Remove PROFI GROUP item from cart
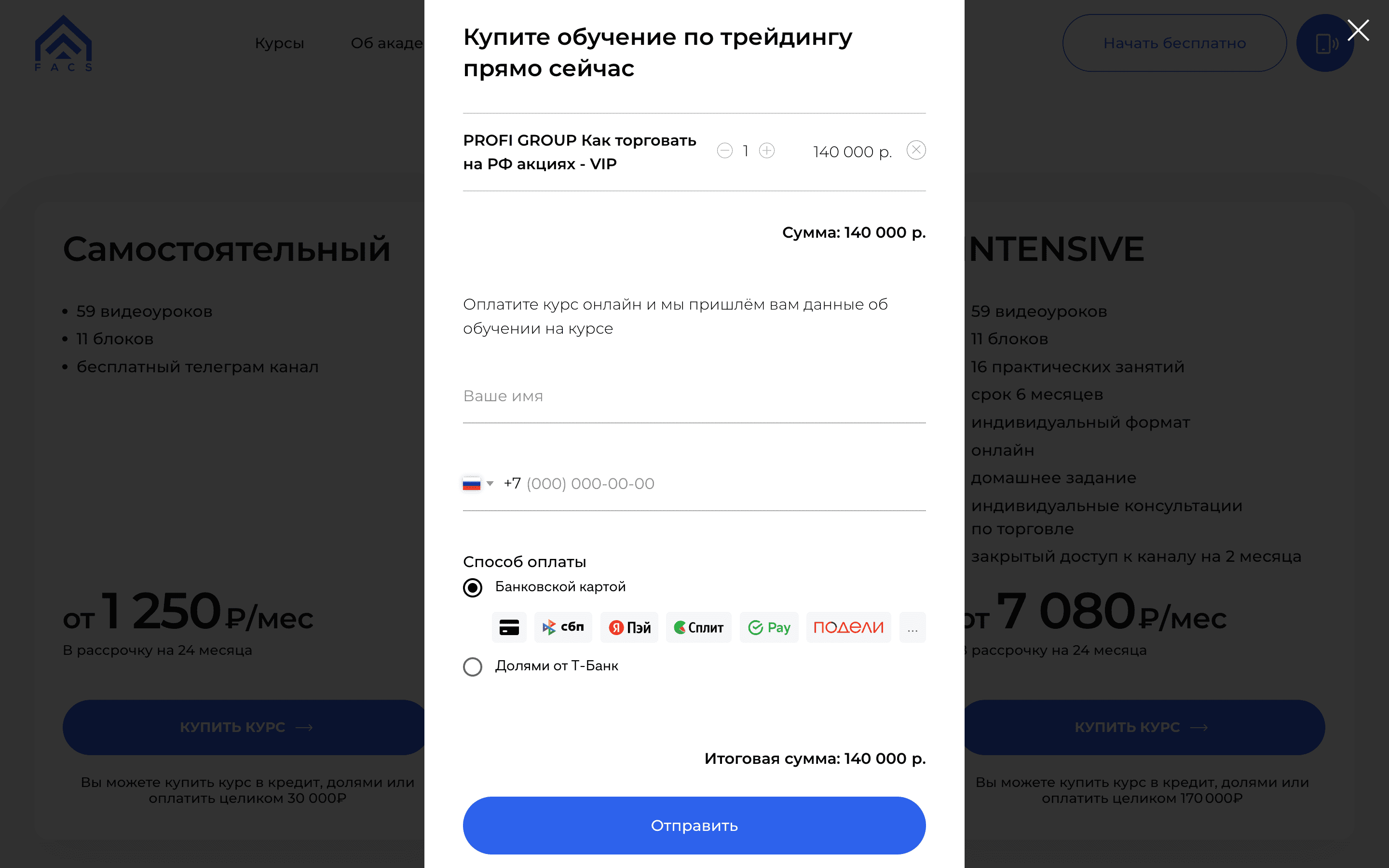The height and width of the screenshot is (868, 1389). pos(915,150)
